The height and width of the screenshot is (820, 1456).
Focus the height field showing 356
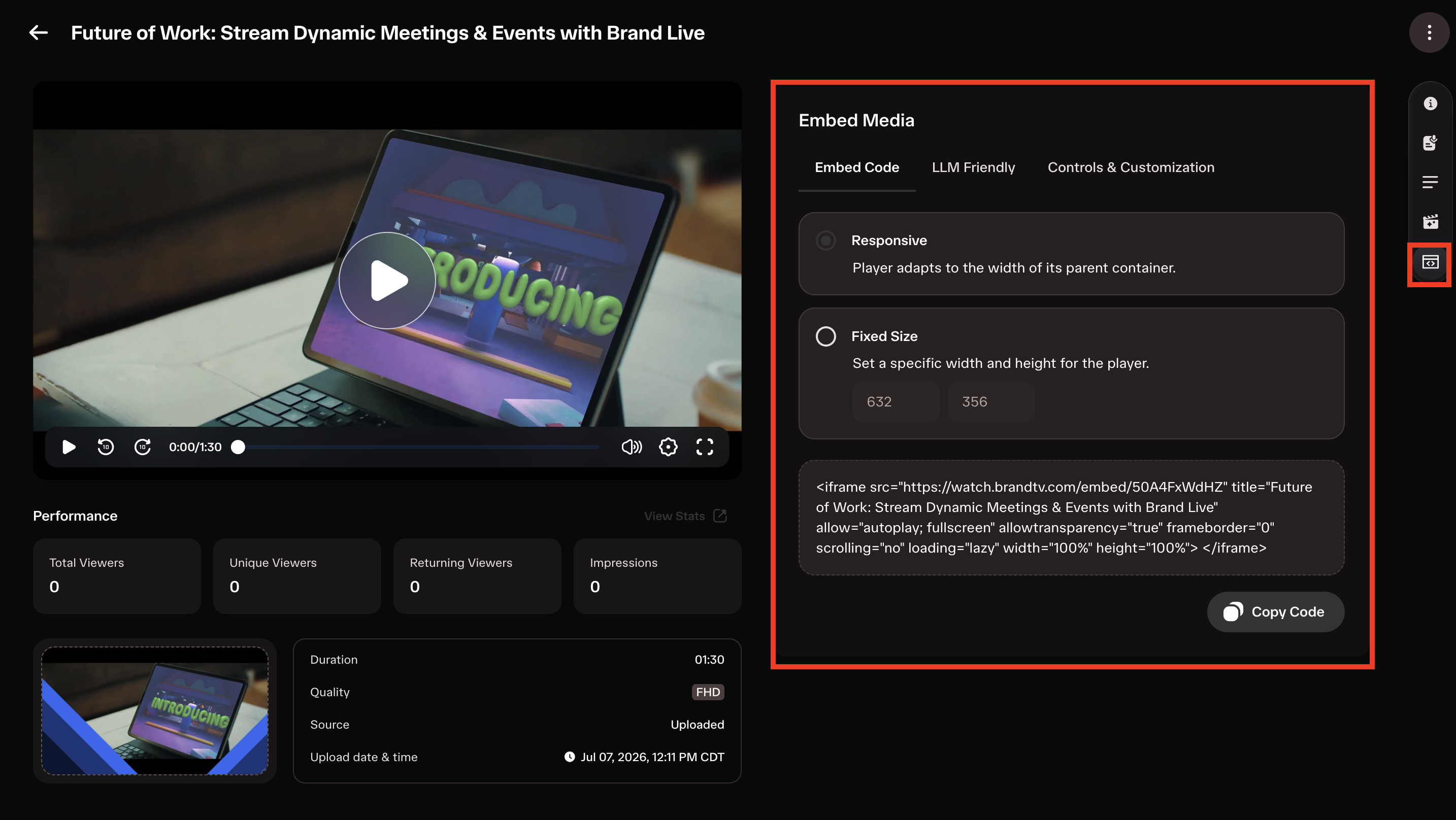(991, 402)
